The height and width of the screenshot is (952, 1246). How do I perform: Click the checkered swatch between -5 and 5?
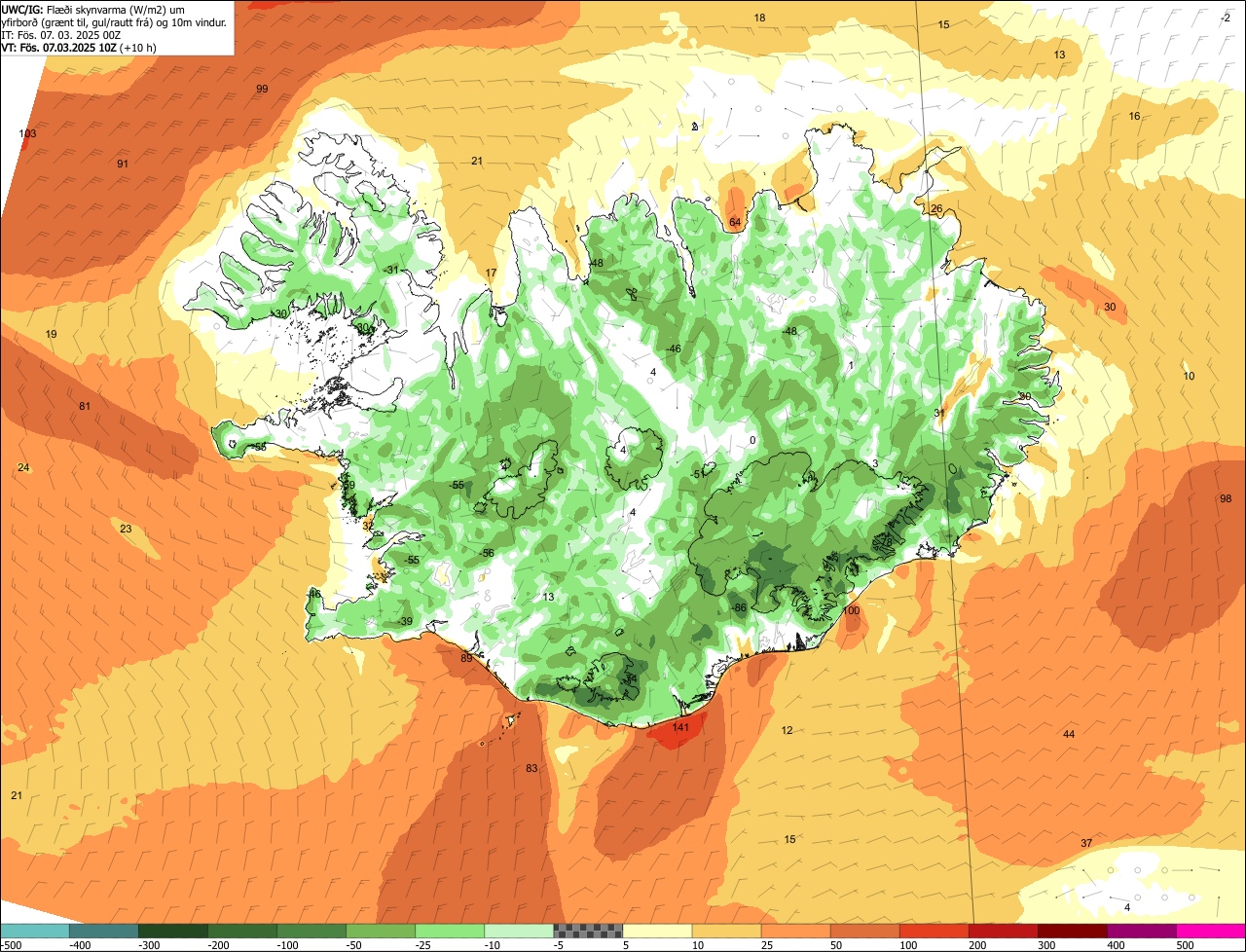click(x=588, y=931)
